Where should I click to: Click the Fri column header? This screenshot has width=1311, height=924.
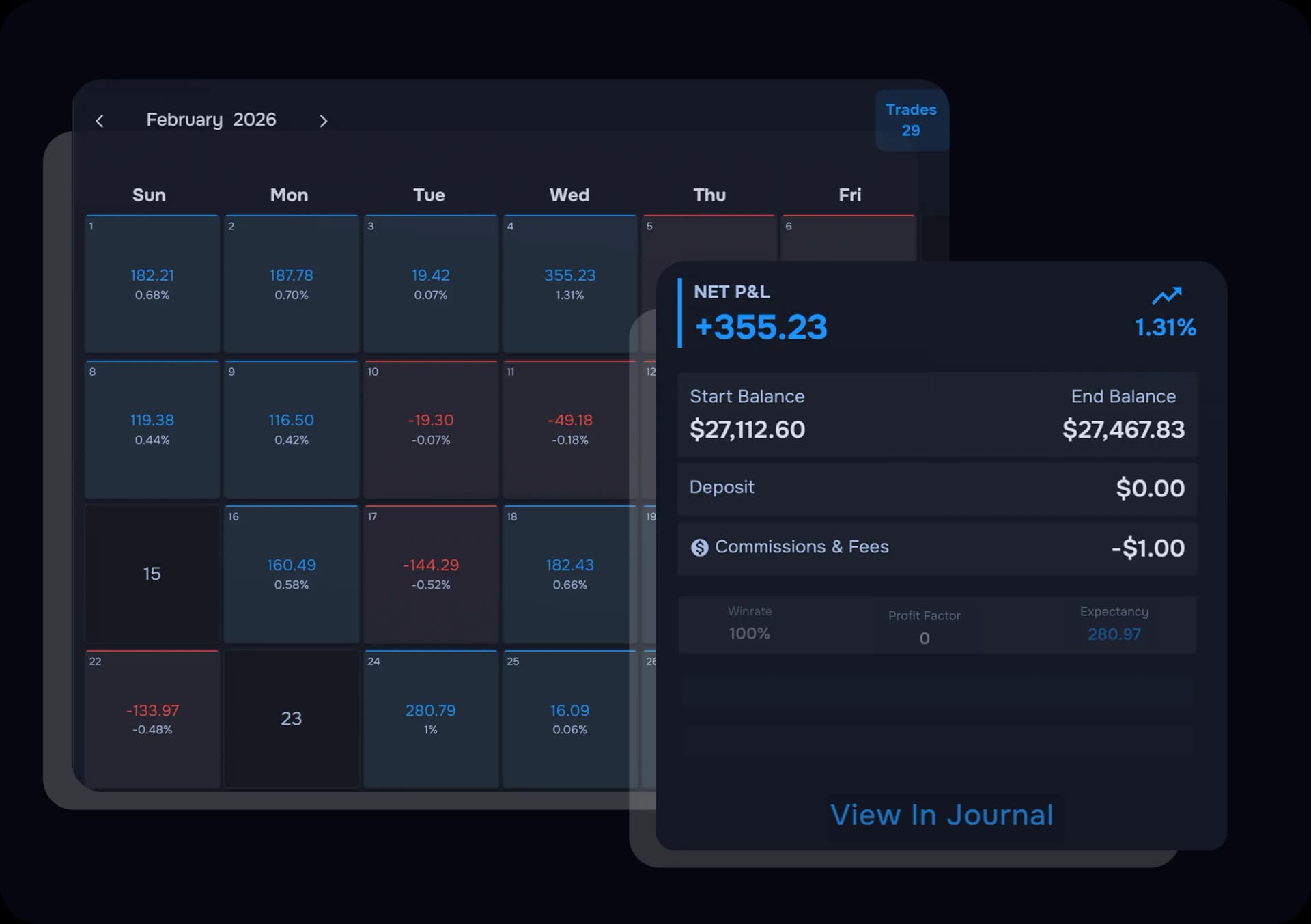[849, 195]
